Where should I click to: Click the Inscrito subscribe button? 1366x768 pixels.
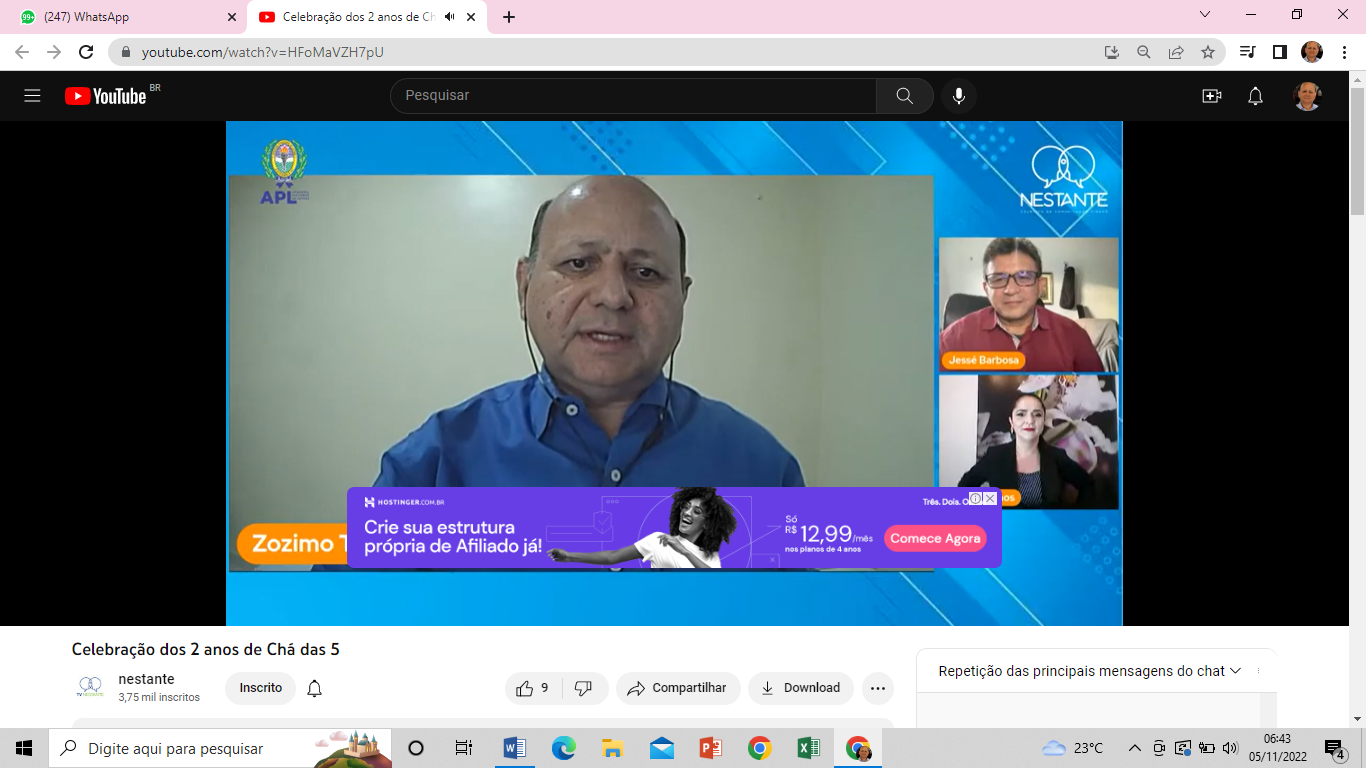(261, 688)
